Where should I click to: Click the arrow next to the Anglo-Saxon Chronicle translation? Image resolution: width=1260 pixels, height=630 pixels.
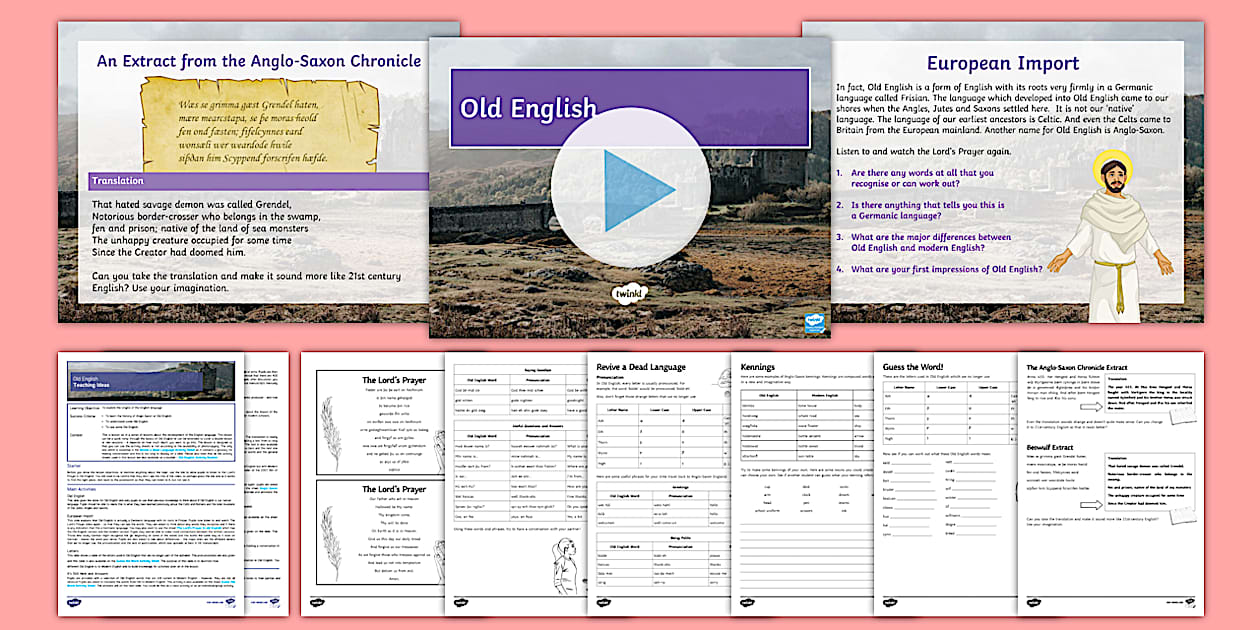[x=1090, y=406]
